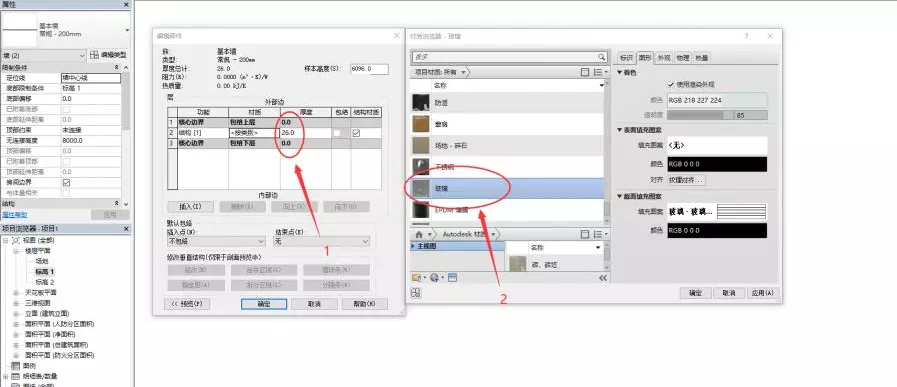Toggle project materials panel view icon
This screenshot has height=387, width=897.
[x=585, y=72]
